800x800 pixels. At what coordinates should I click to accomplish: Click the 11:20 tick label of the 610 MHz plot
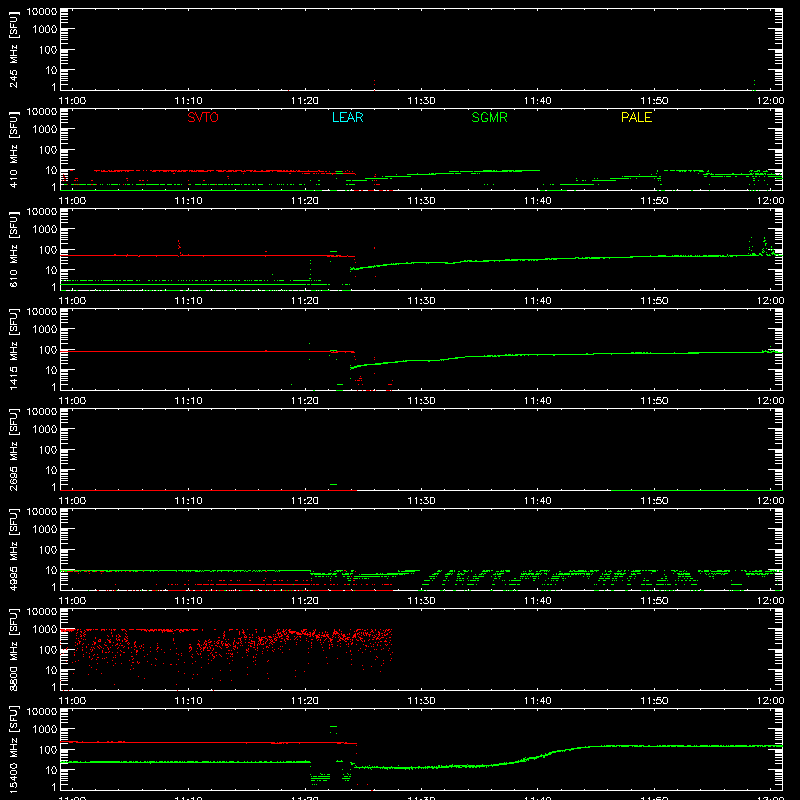(x=305, y=301)
